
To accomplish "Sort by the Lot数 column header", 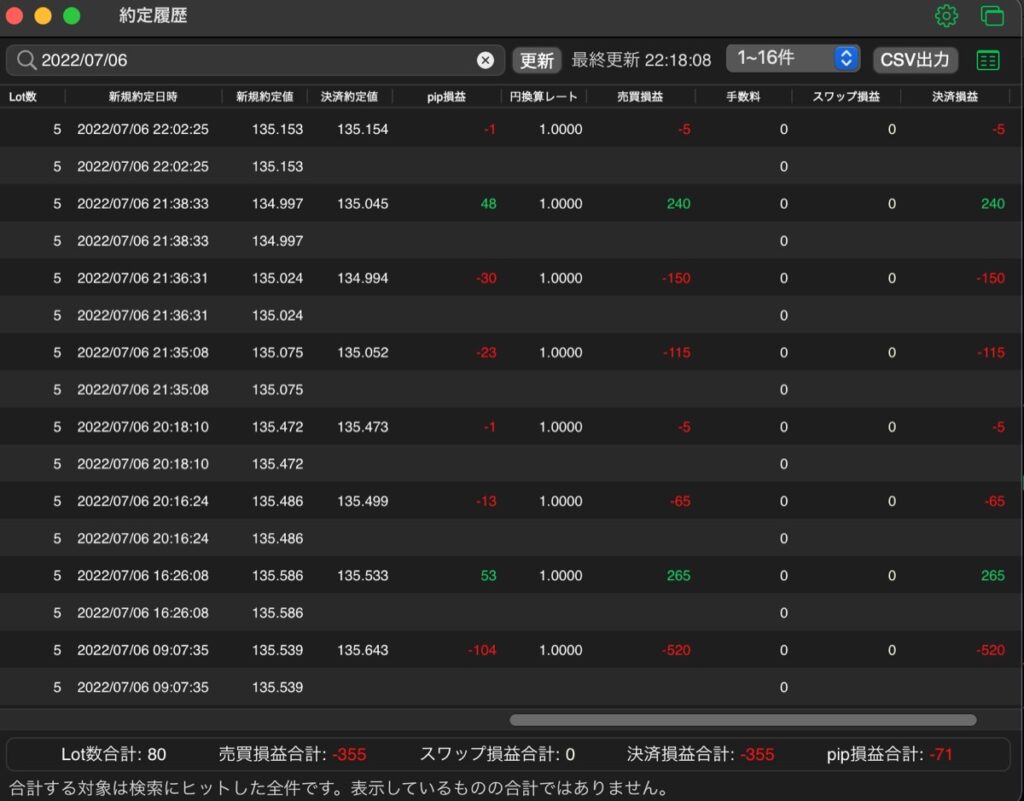I will (23, 97).
